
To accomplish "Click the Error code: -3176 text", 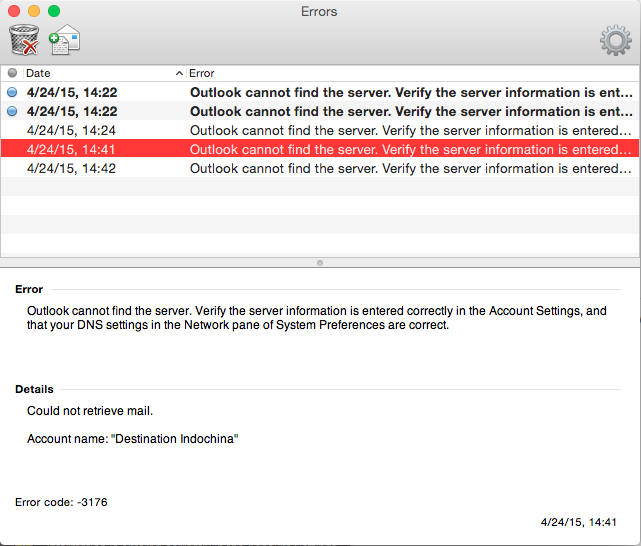I will tap(61, 502).
